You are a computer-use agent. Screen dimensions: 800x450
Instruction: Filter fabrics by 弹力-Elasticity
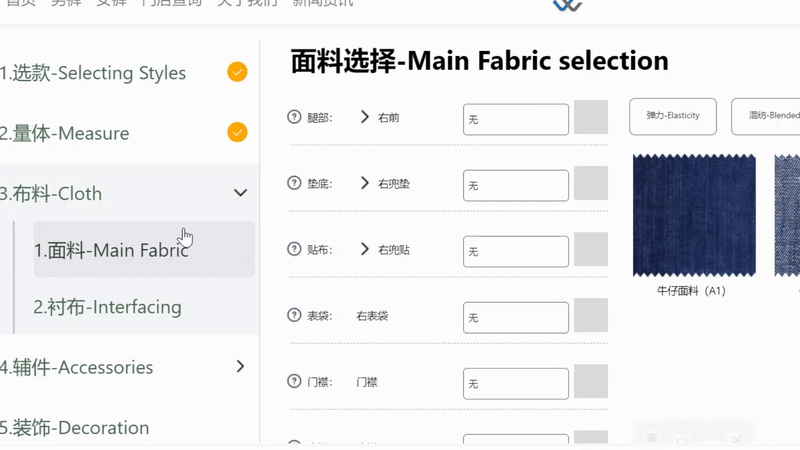point(672,116)
